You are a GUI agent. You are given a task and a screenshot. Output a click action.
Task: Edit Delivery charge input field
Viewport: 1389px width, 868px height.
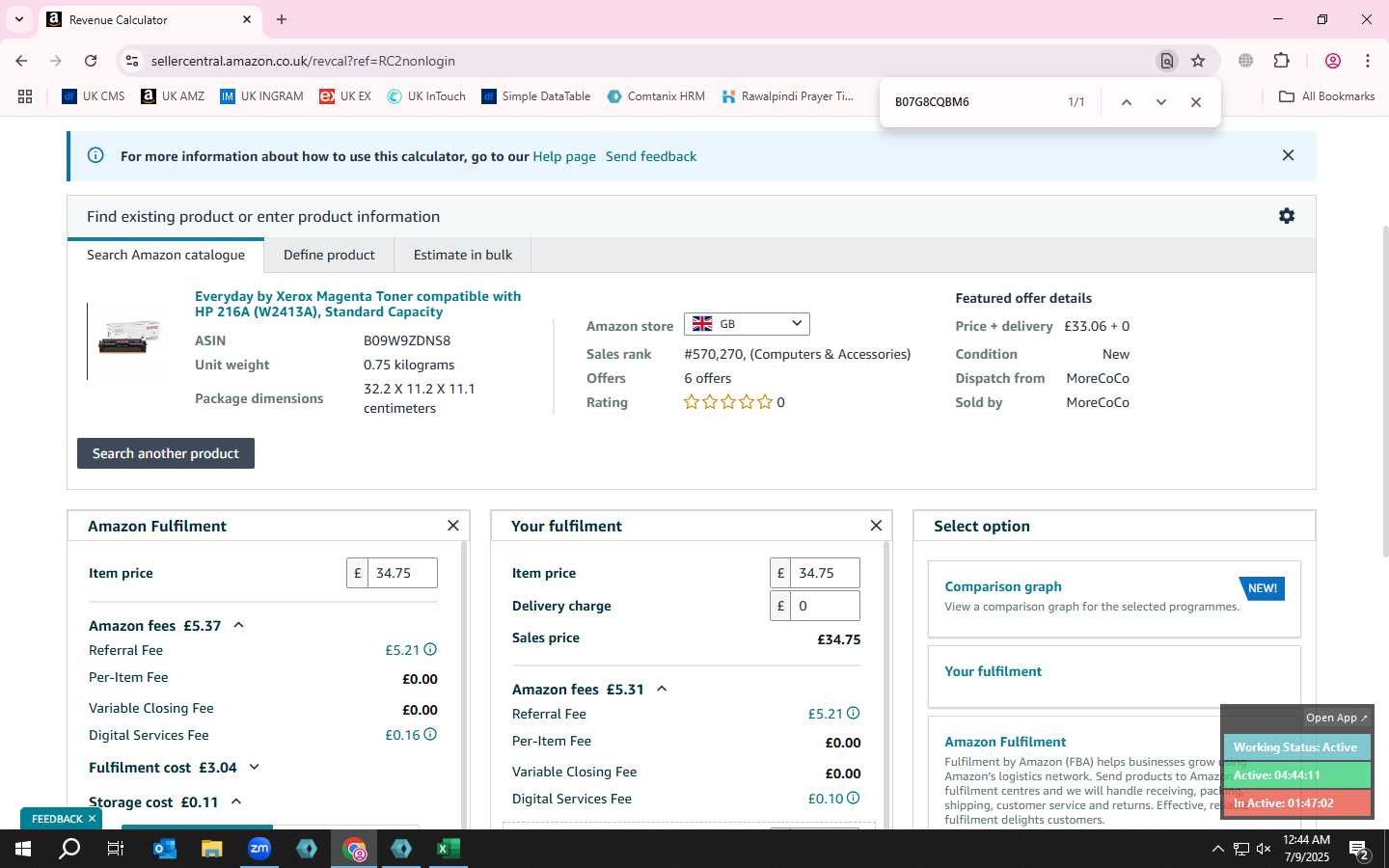[x=825, y=606]
